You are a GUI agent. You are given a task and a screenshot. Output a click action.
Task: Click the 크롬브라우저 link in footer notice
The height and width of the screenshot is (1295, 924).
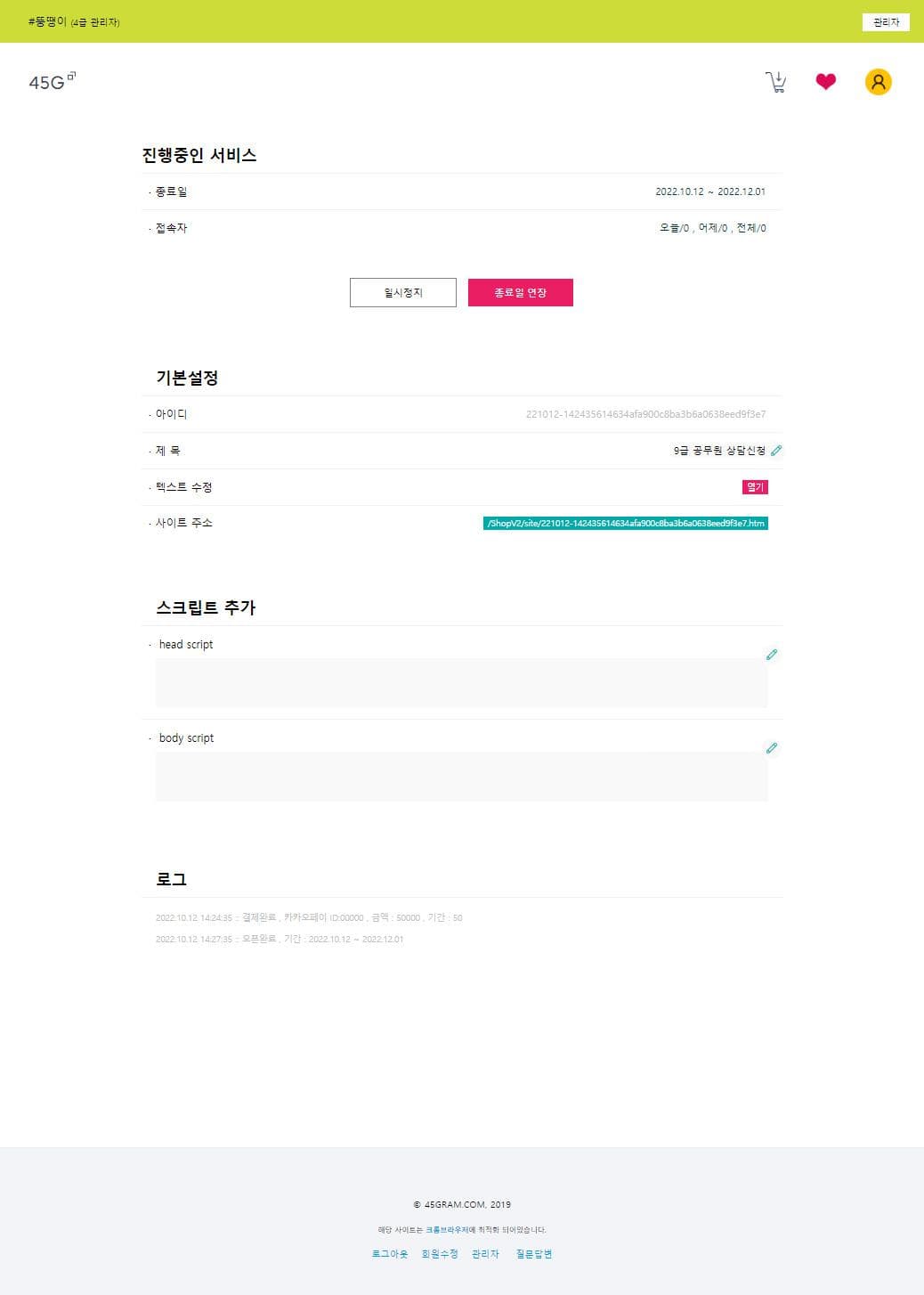click(447, 1230)
